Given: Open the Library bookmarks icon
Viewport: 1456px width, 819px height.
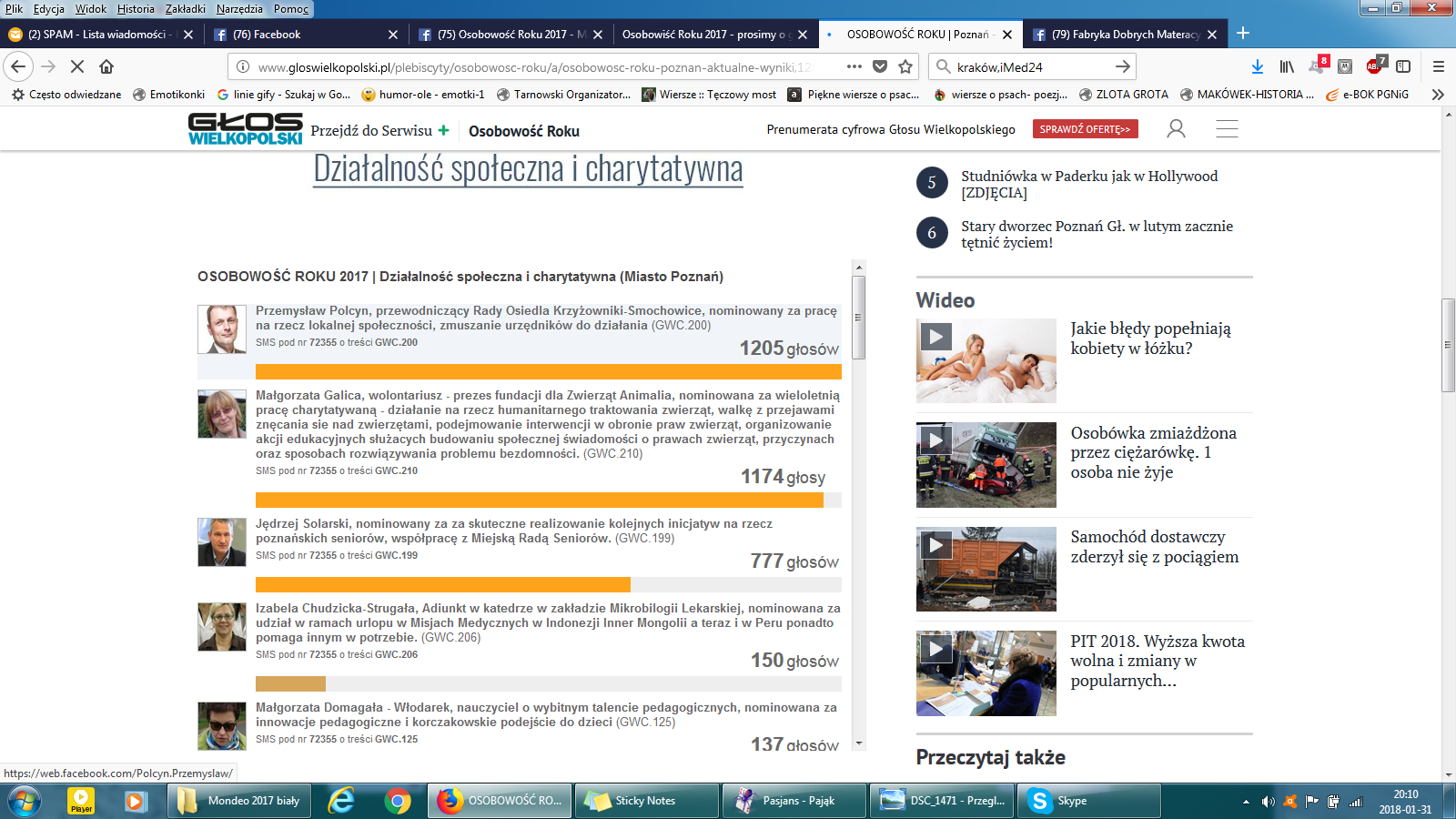Looking at the screenshot, I should (x=1287, y=66).
